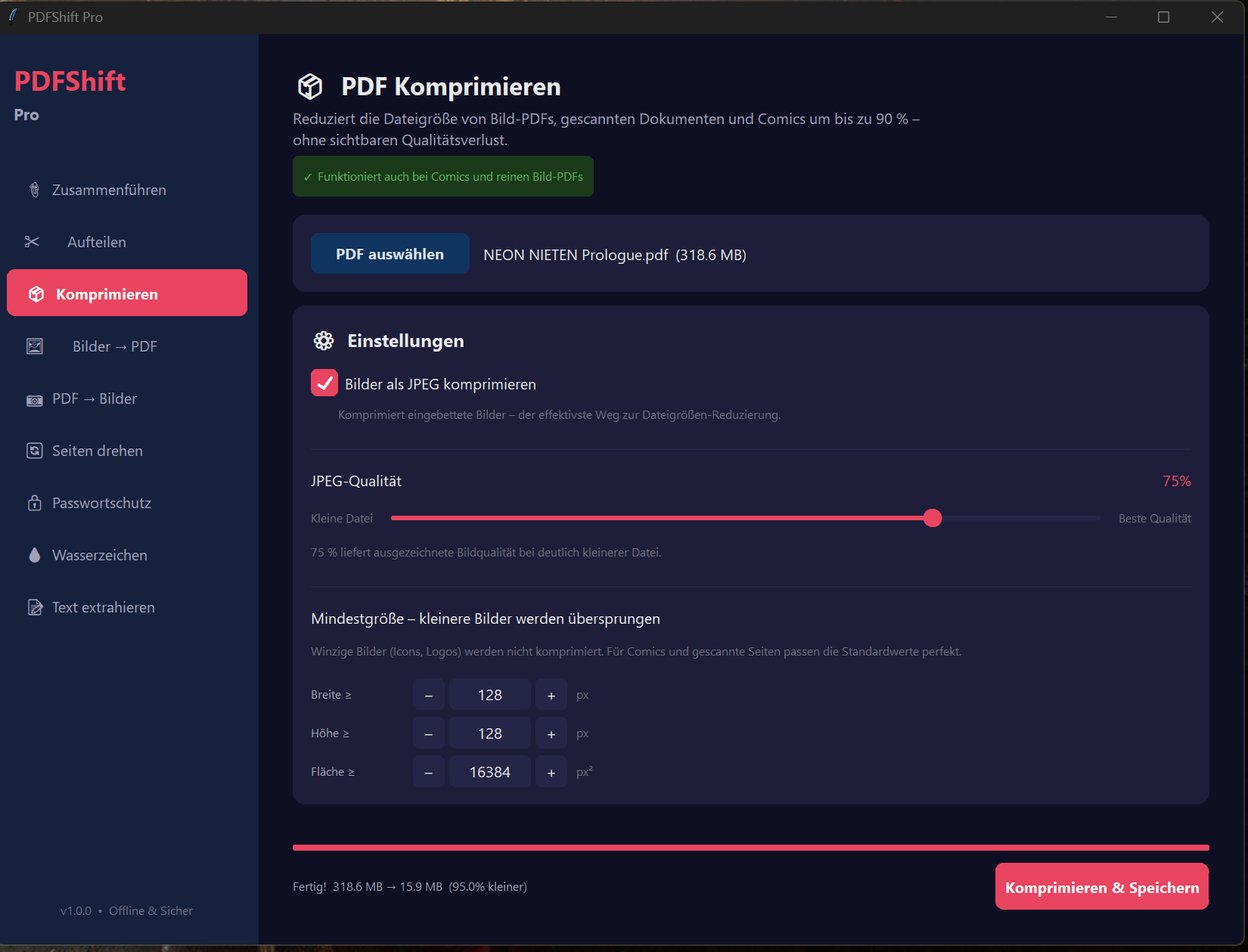Increase Breite using the plus stepper
The image size is (1248, 952).
[551, 694]
